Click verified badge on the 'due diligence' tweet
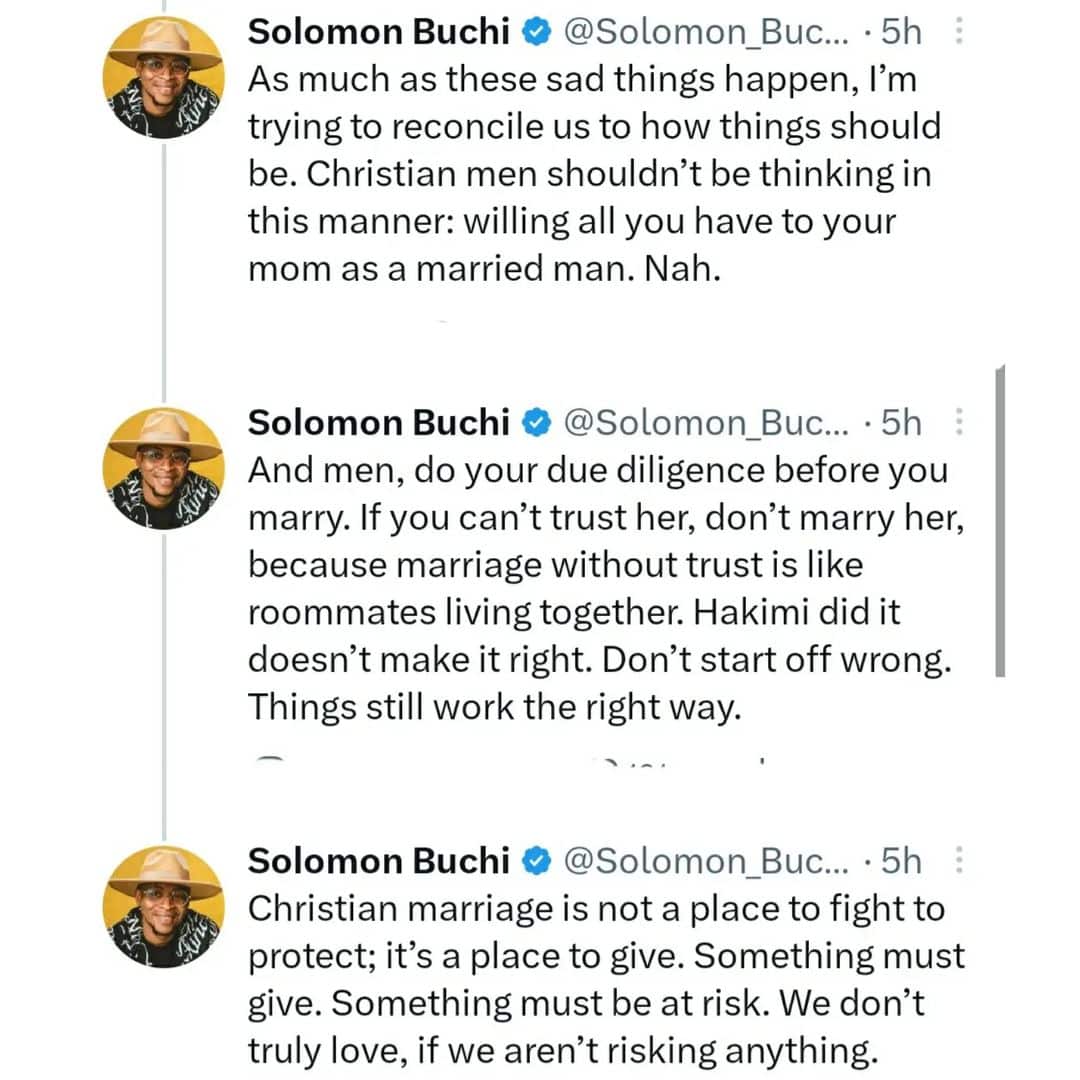 pyautogui.click(x=537, y=423)
